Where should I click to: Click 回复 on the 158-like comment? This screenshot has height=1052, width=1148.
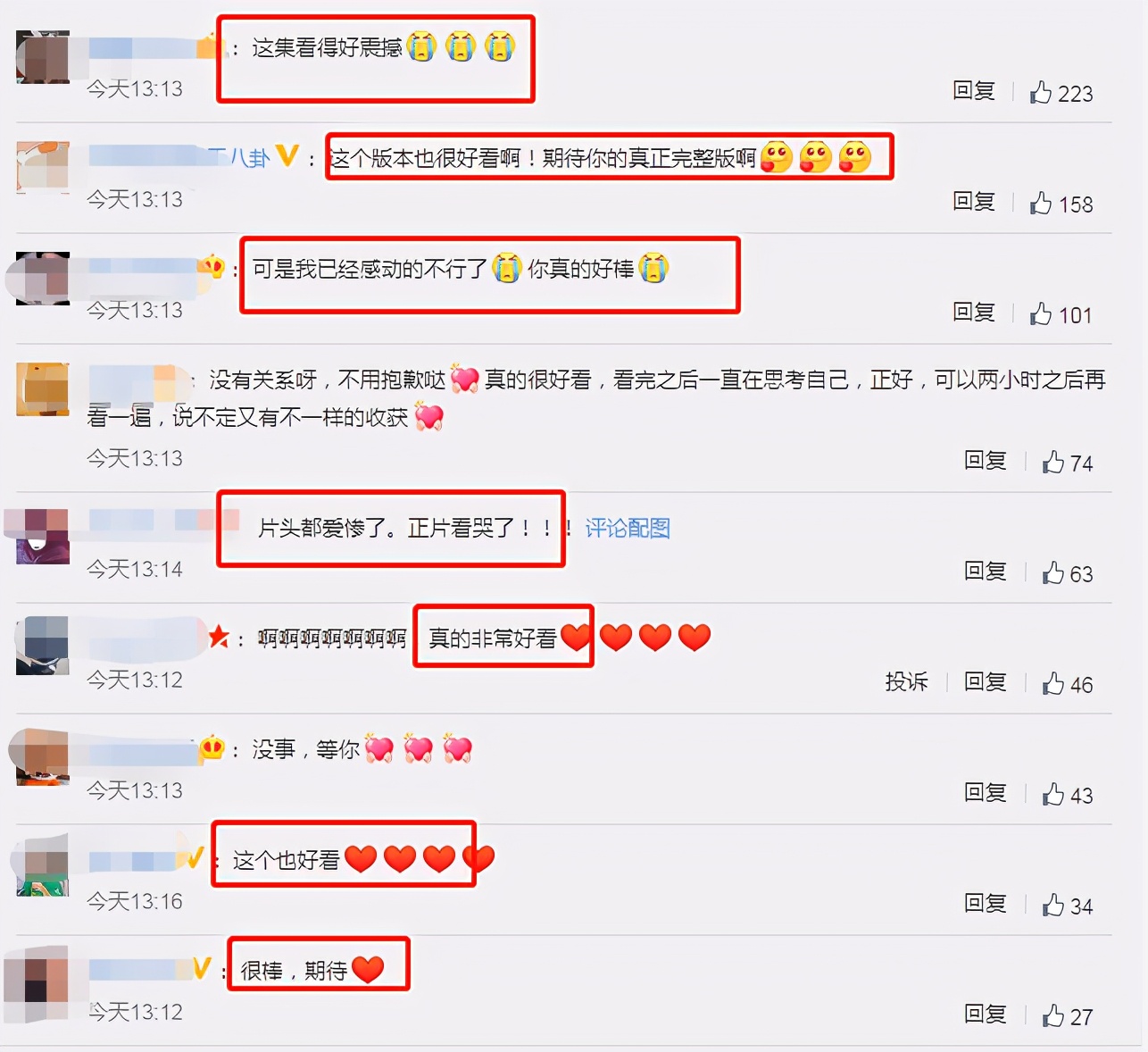973,202
